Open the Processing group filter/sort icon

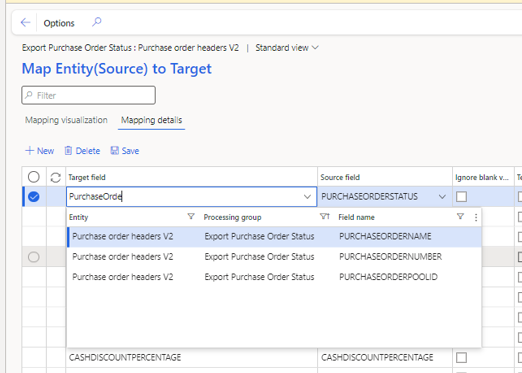click(325, 217)
